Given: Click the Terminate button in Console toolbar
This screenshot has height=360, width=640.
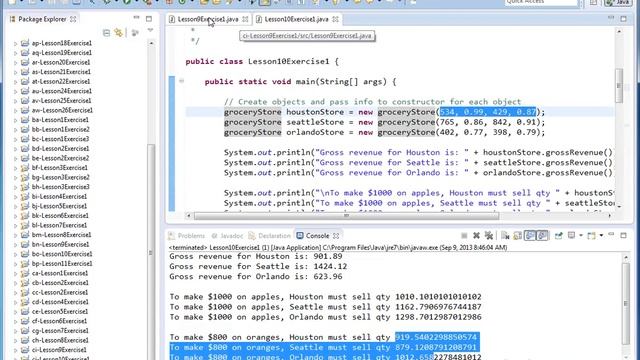Looking at the screenshot, I should coord(464,236).
